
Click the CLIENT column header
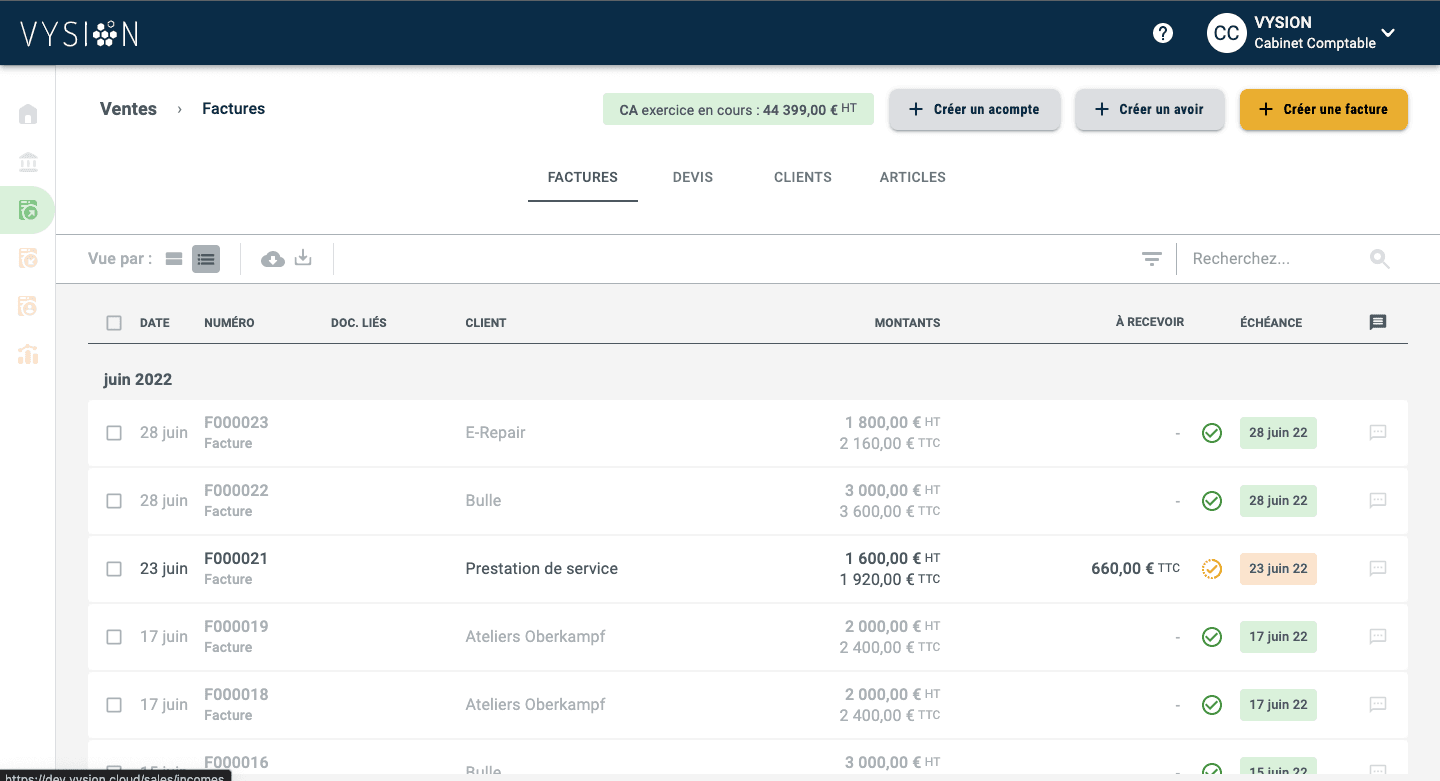(x=486, y=323)
